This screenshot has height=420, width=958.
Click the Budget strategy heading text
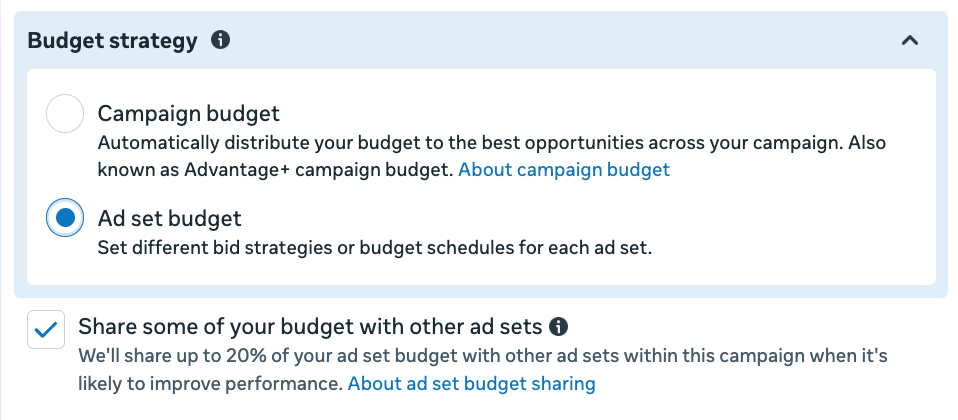(x=113, y=41)
